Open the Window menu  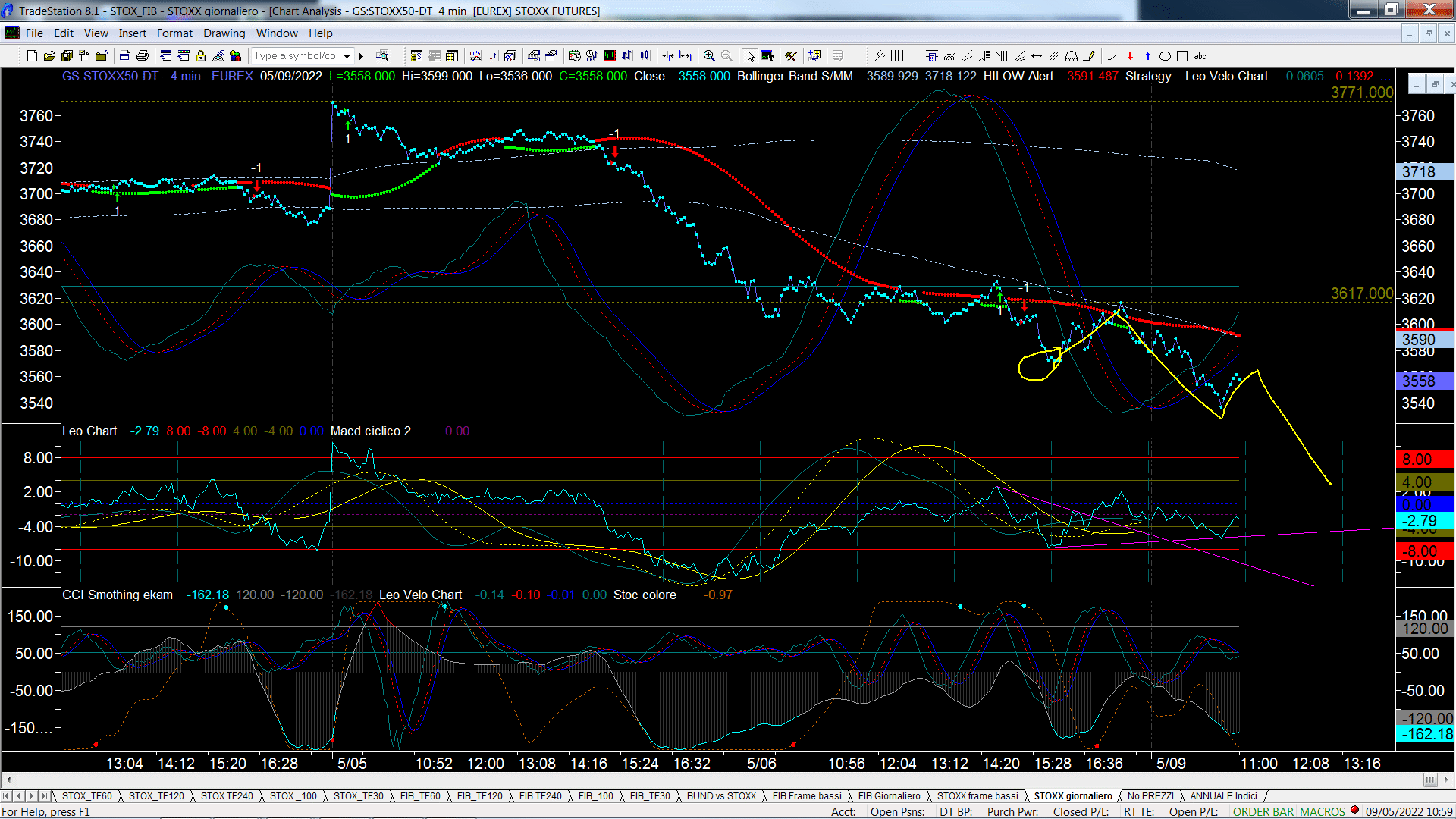(x=277, y=33)
